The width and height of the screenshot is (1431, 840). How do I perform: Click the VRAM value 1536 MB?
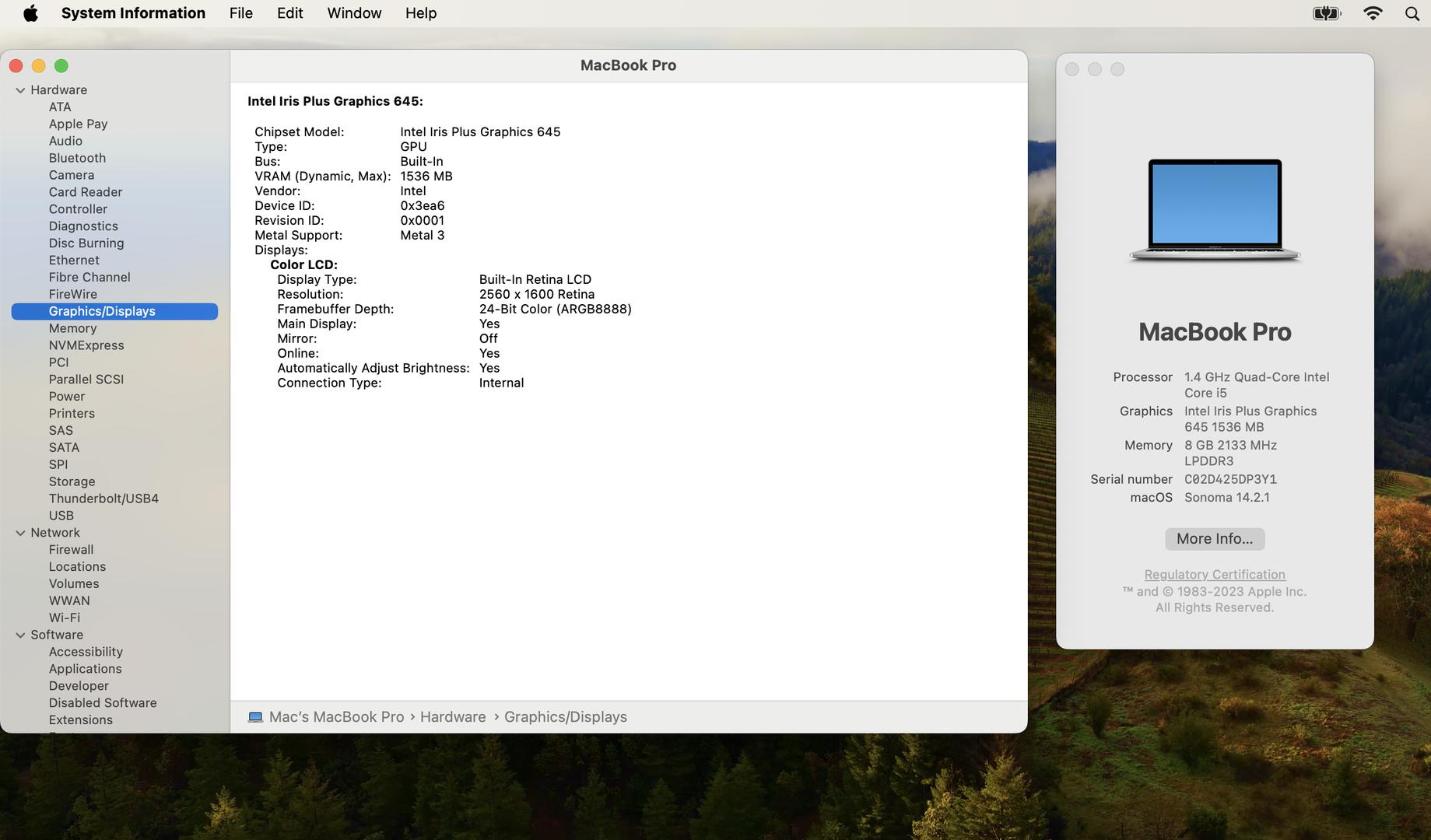(426, 177)
